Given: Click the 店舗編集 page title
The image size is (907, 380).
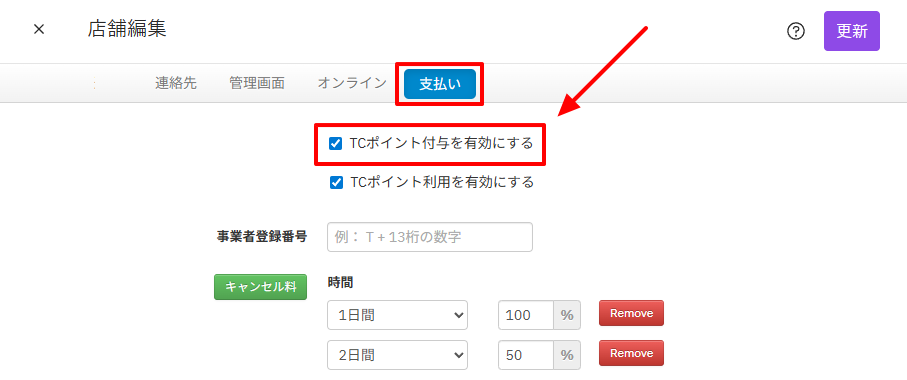Looking at the screenshot, I should click(x=127, y=29).
